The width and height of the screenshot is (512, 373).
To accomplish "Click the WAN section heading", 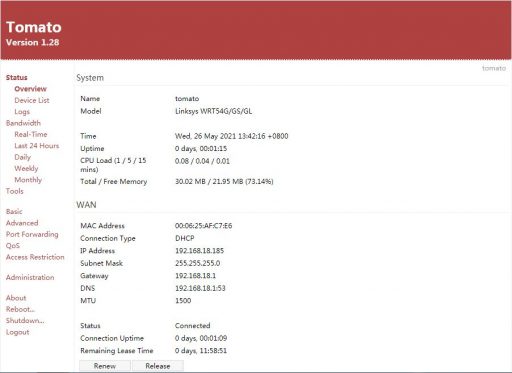I will 86,205.
